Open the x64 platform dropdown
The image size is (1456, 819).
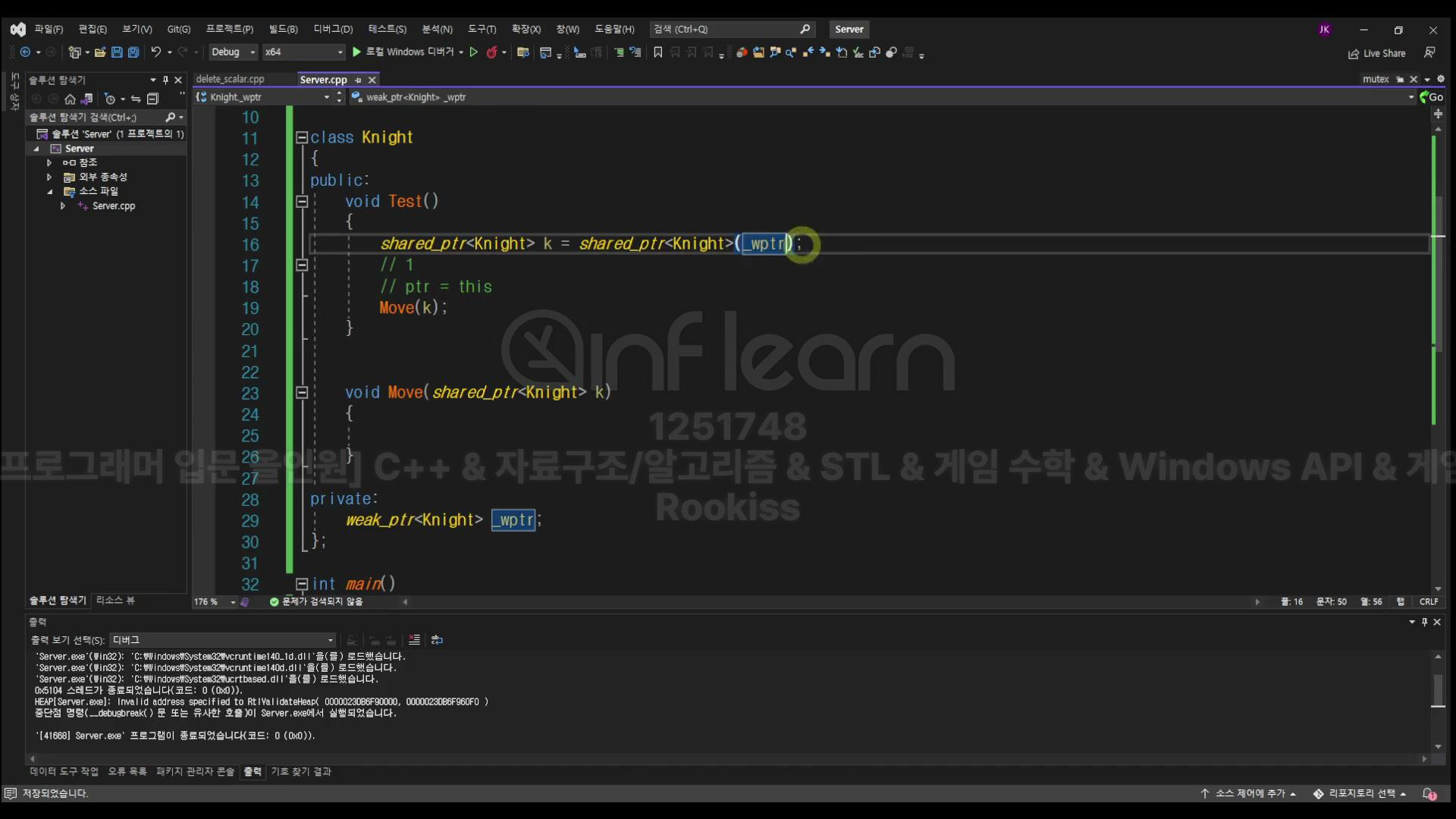pyautogui.click(x=303, y=52)
